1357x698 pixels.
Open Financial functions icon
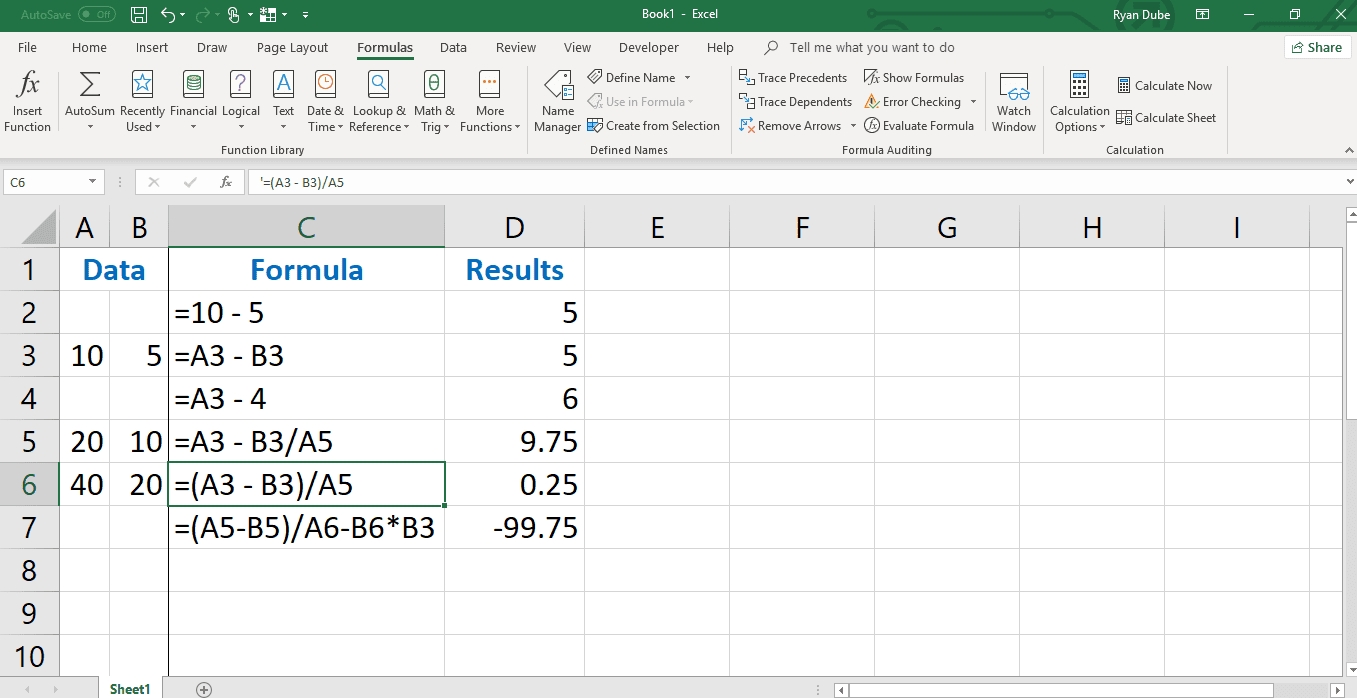pos(194,84)
